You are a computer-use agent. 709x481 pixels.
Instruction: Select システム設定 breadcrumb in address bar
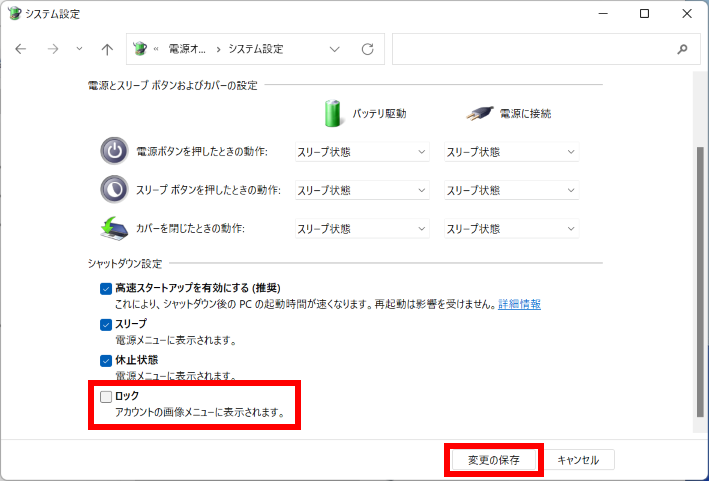[256, 49]
